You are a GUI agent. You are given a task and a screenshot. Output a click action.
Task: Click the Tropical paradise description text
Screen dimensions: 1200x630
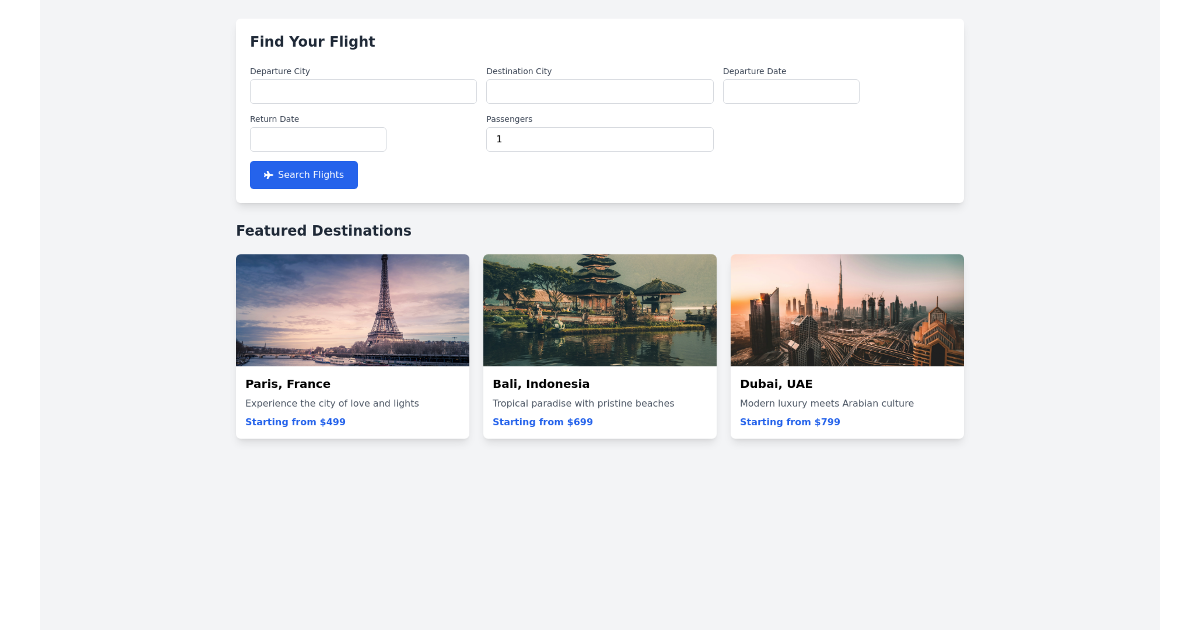(583, 403)
